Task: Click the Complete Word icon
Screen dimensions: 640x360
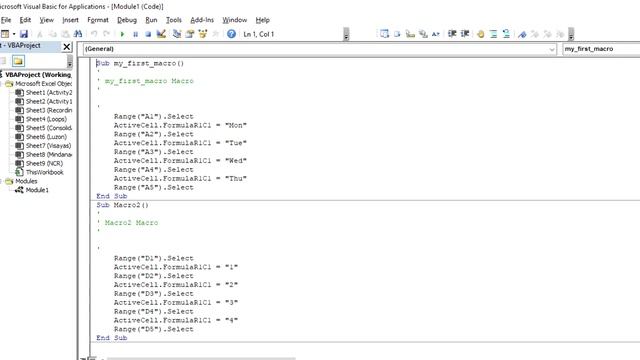Action: coord(436,34)
